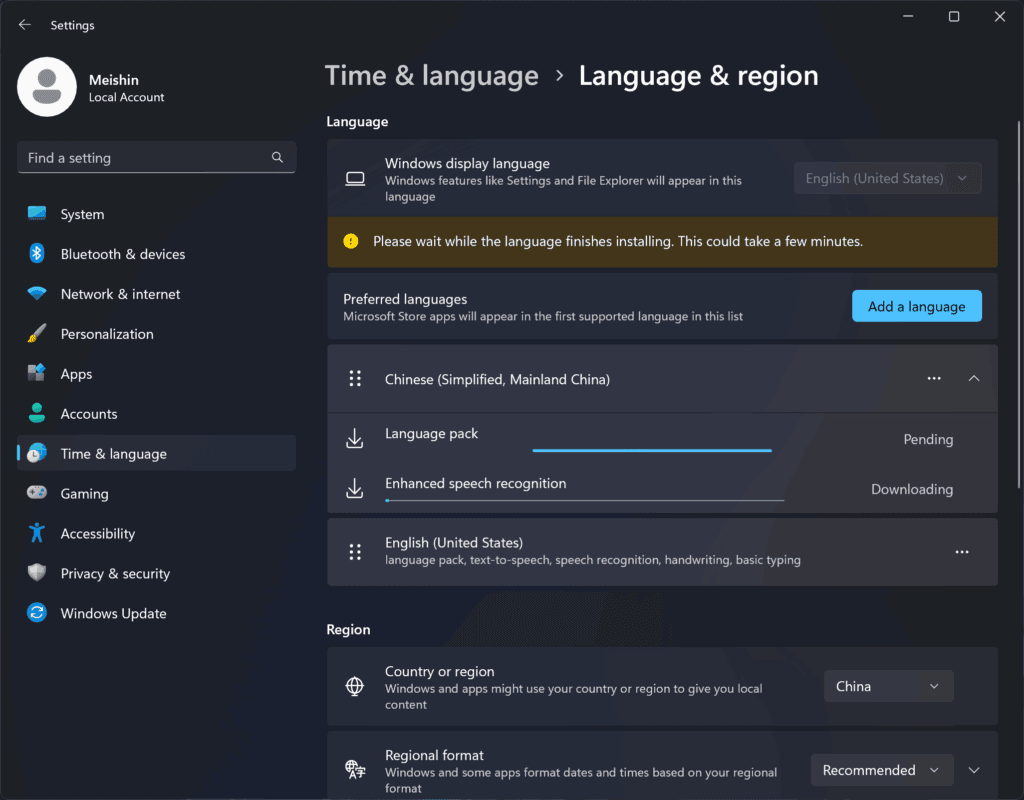Click the Language pack progress bar
Screen dimensions: 1024x800
tap(652, 450)
